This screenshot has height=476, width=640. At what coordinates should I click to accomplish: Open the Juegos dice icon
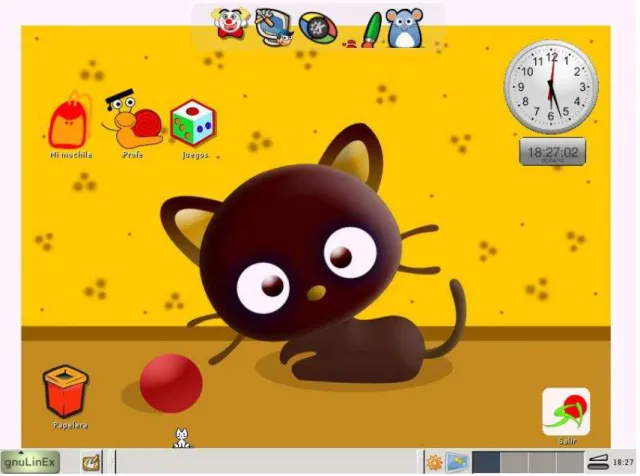(x=194, y=129)
